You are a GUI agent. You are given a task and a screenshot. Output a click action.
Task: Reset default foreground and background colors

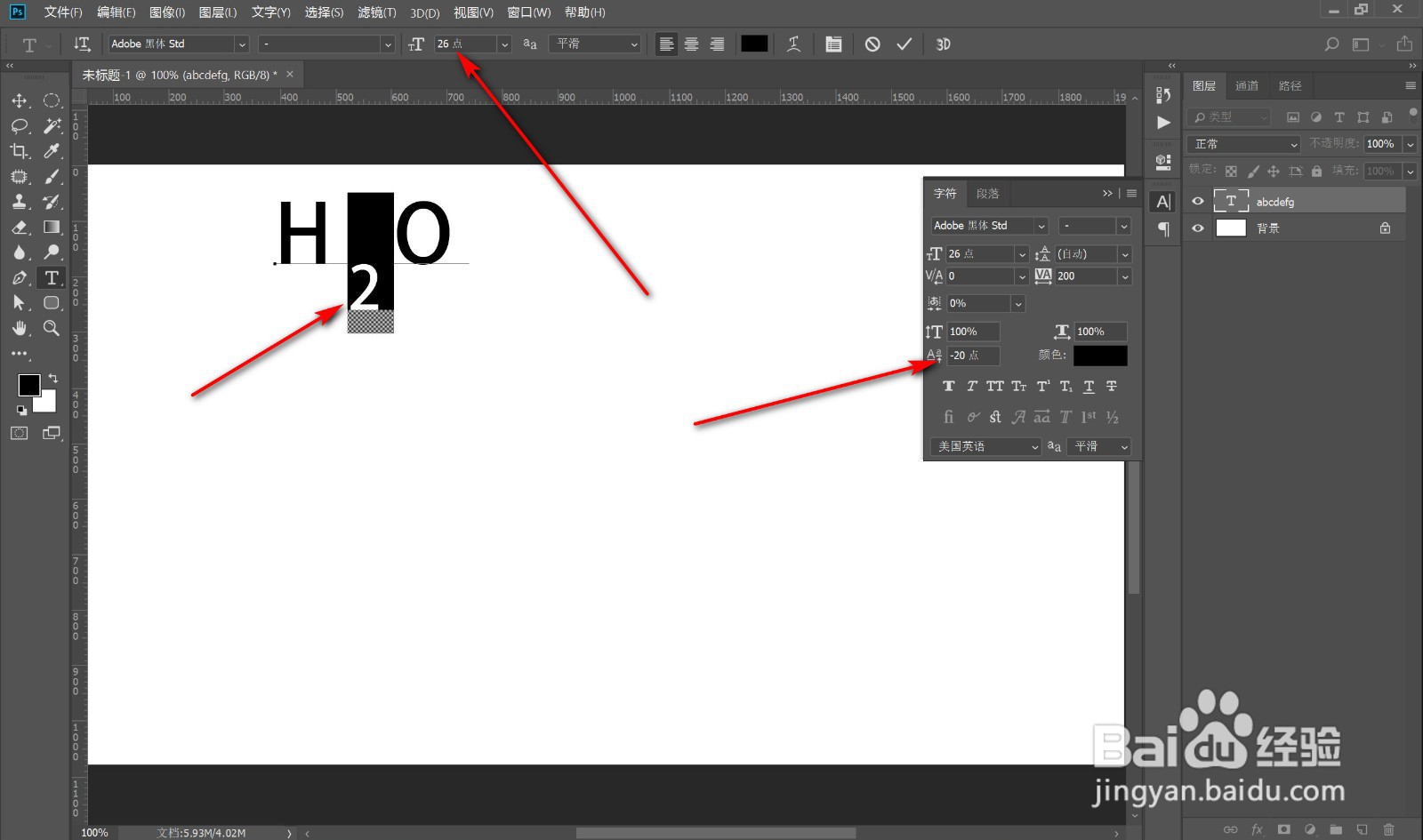tap(21, 411)
